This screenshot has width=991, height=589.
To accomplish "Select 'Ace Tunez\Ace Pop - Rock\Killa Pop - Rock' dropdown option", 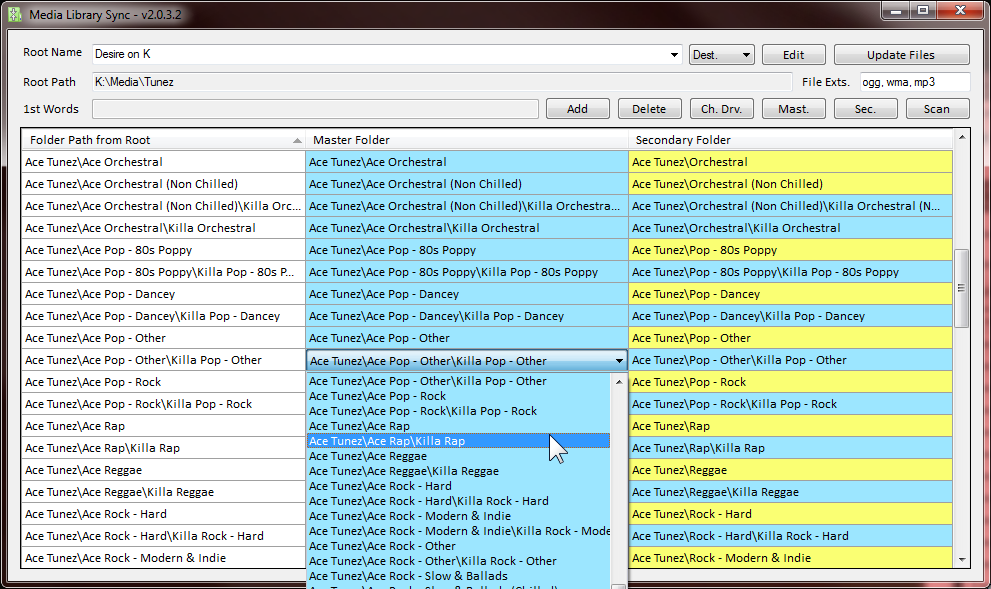I will [459, 411].
